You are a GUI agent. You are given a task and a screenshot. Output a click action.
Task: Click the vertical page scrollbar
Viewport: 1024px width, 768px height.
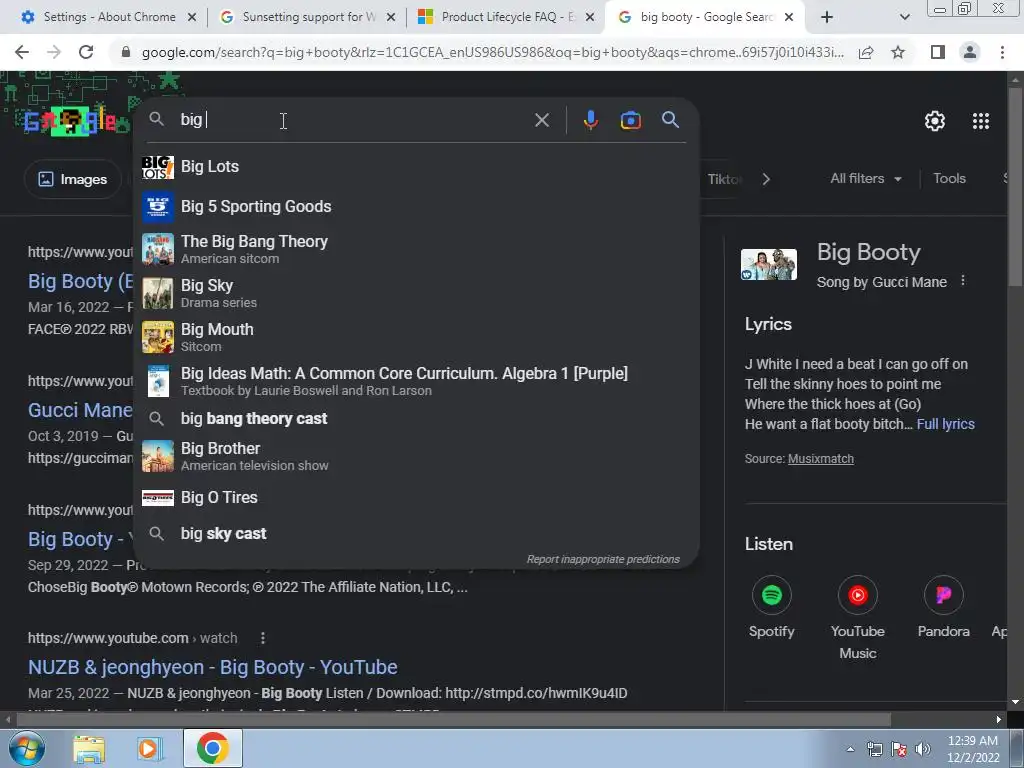point(1015,186)
